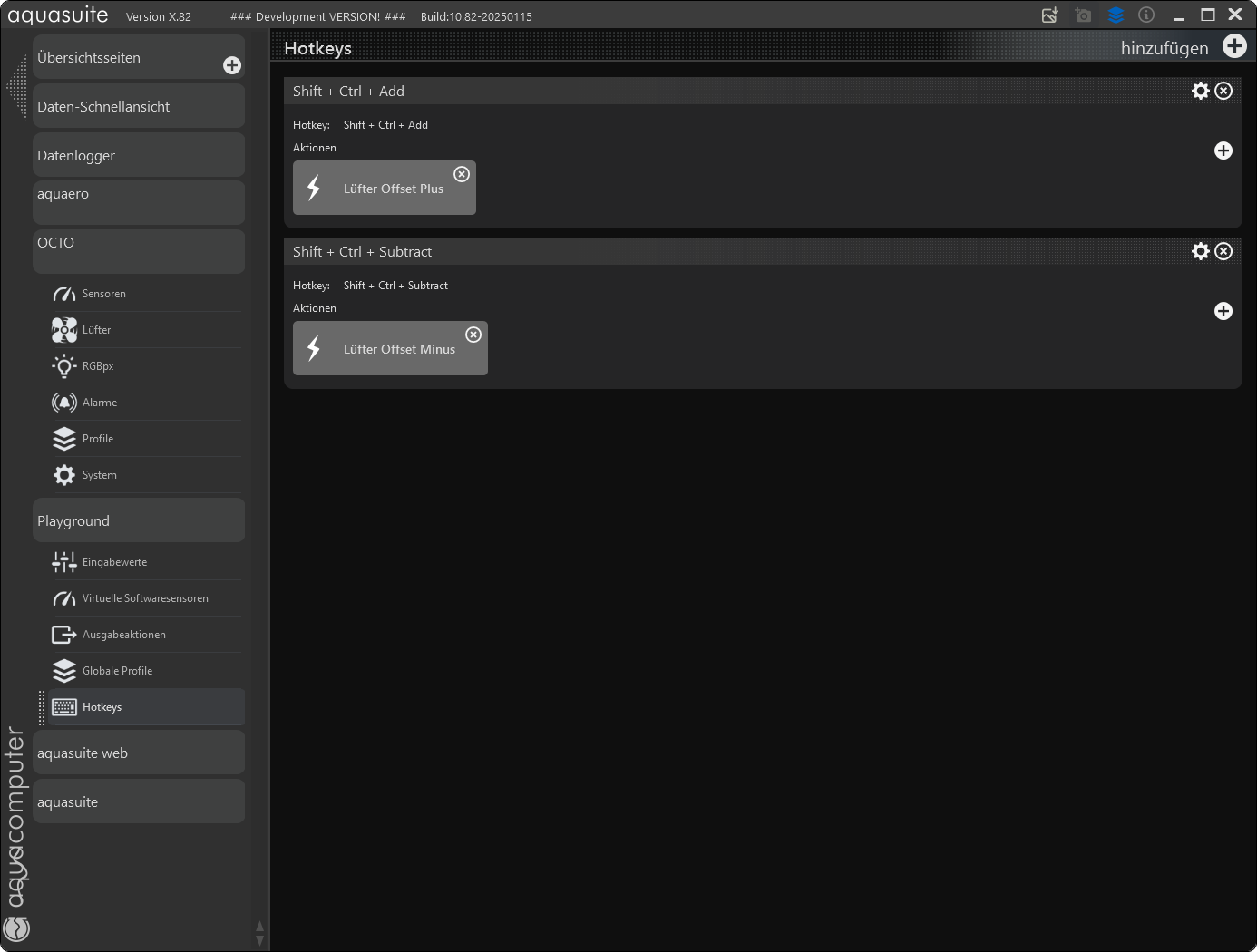This screenshot has height=952, width=1257.
Task: Click hinzufügen plus to add hotkey
Action: 1234,46
